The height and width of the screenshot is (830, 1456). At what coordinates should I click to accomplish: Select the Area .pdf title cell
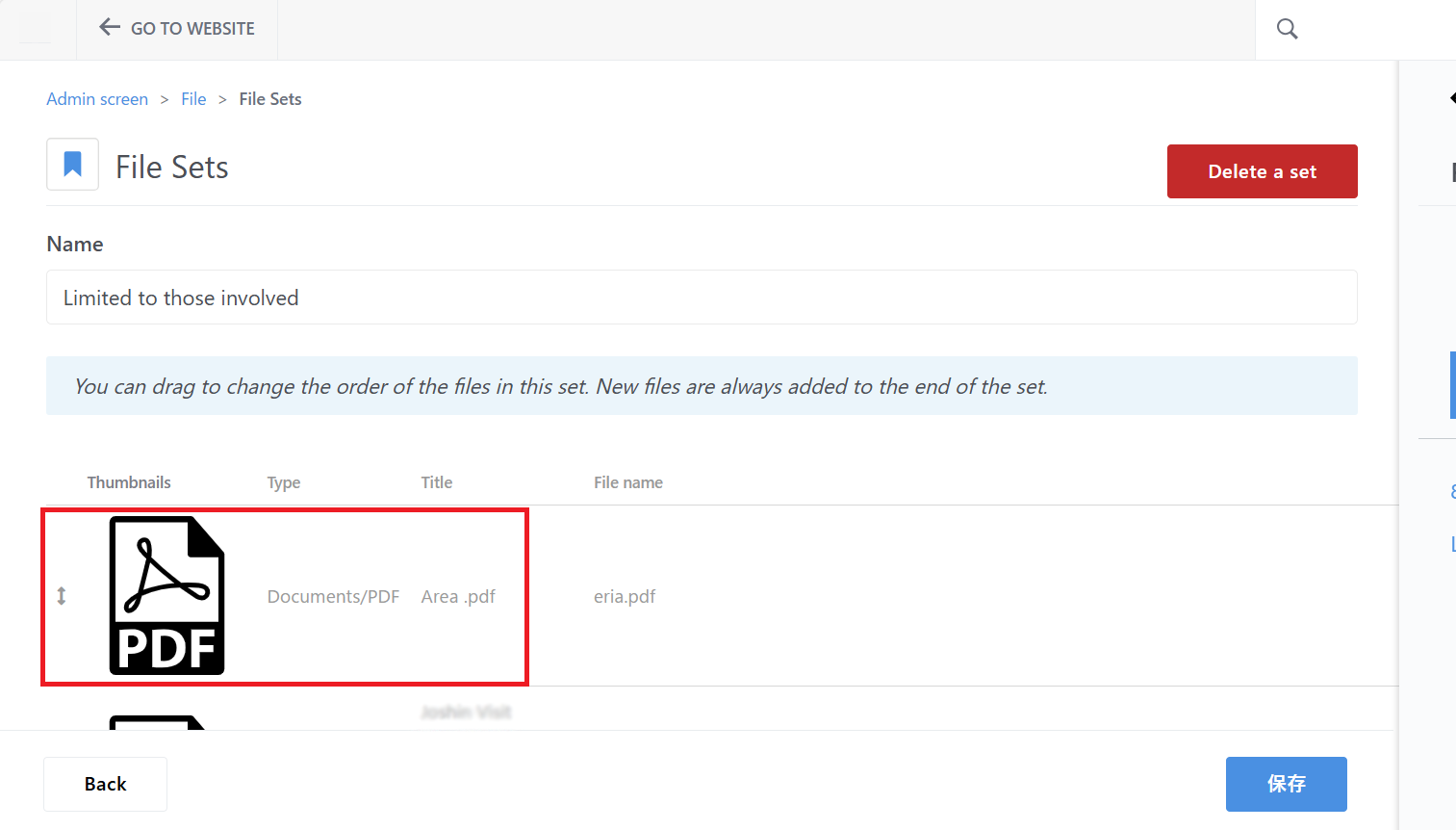tap(458, 596)
